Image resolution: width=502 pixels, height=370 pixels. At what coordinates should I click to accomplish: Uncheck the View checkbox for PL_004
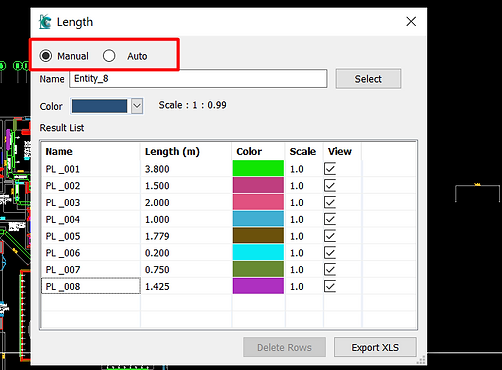(x=330, y=219)
